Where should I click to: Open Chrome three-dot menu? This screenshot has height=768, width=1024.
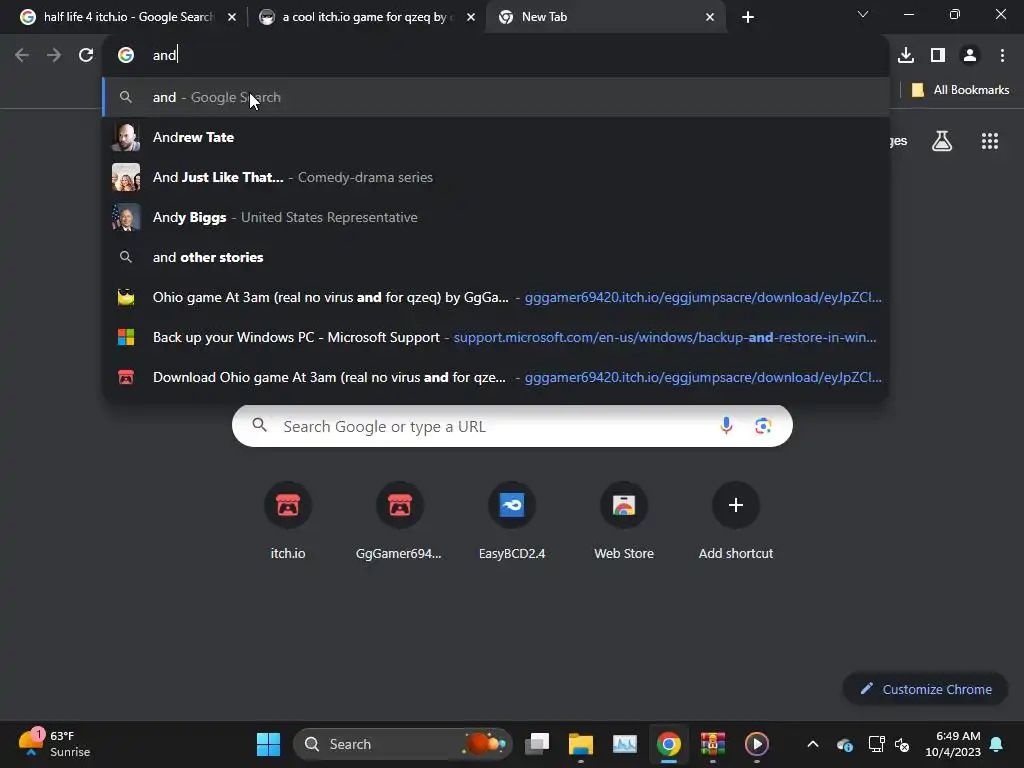1002,55
